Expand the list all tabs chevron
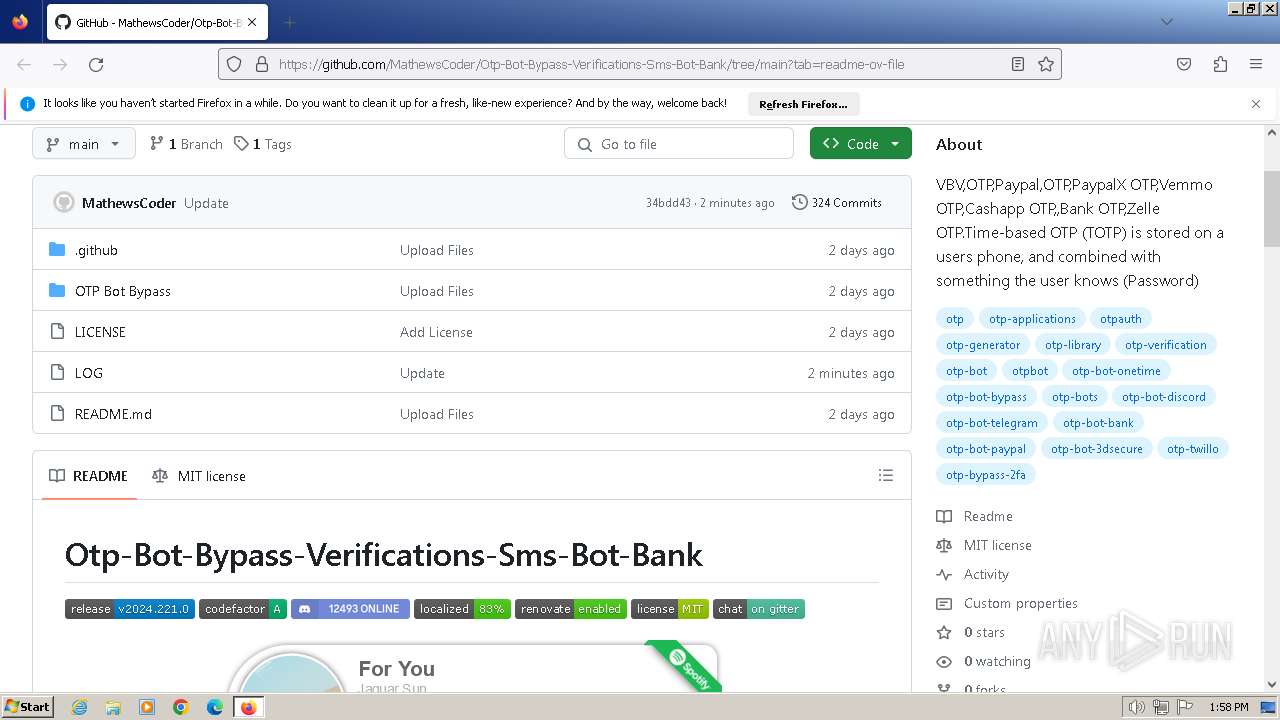Viewport: 1280px width, 720px height. (1166, 22)
